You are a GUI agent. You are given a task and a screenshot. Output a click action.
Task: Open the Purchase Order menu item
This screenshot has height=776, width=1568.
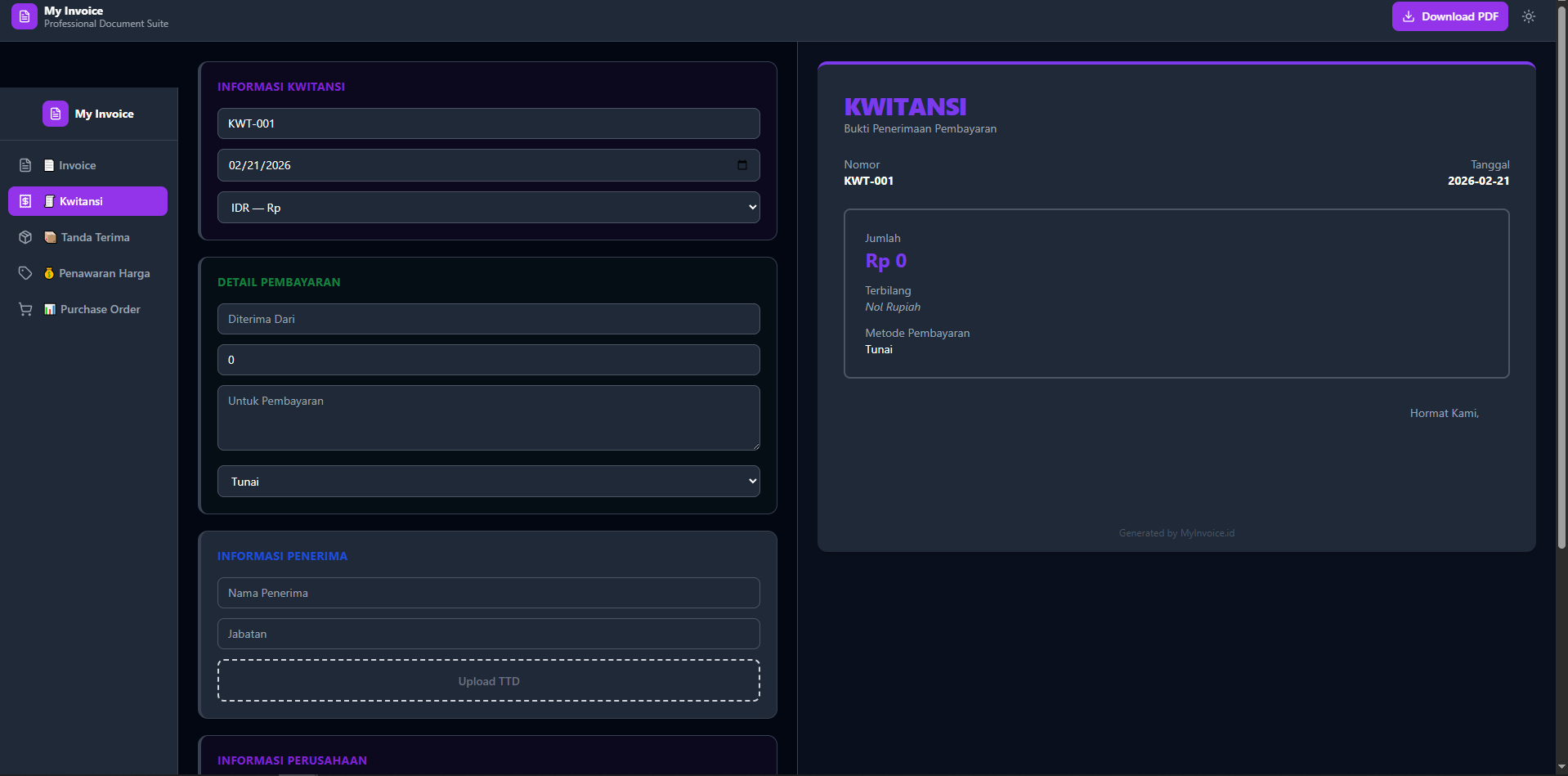click(87, 309)
